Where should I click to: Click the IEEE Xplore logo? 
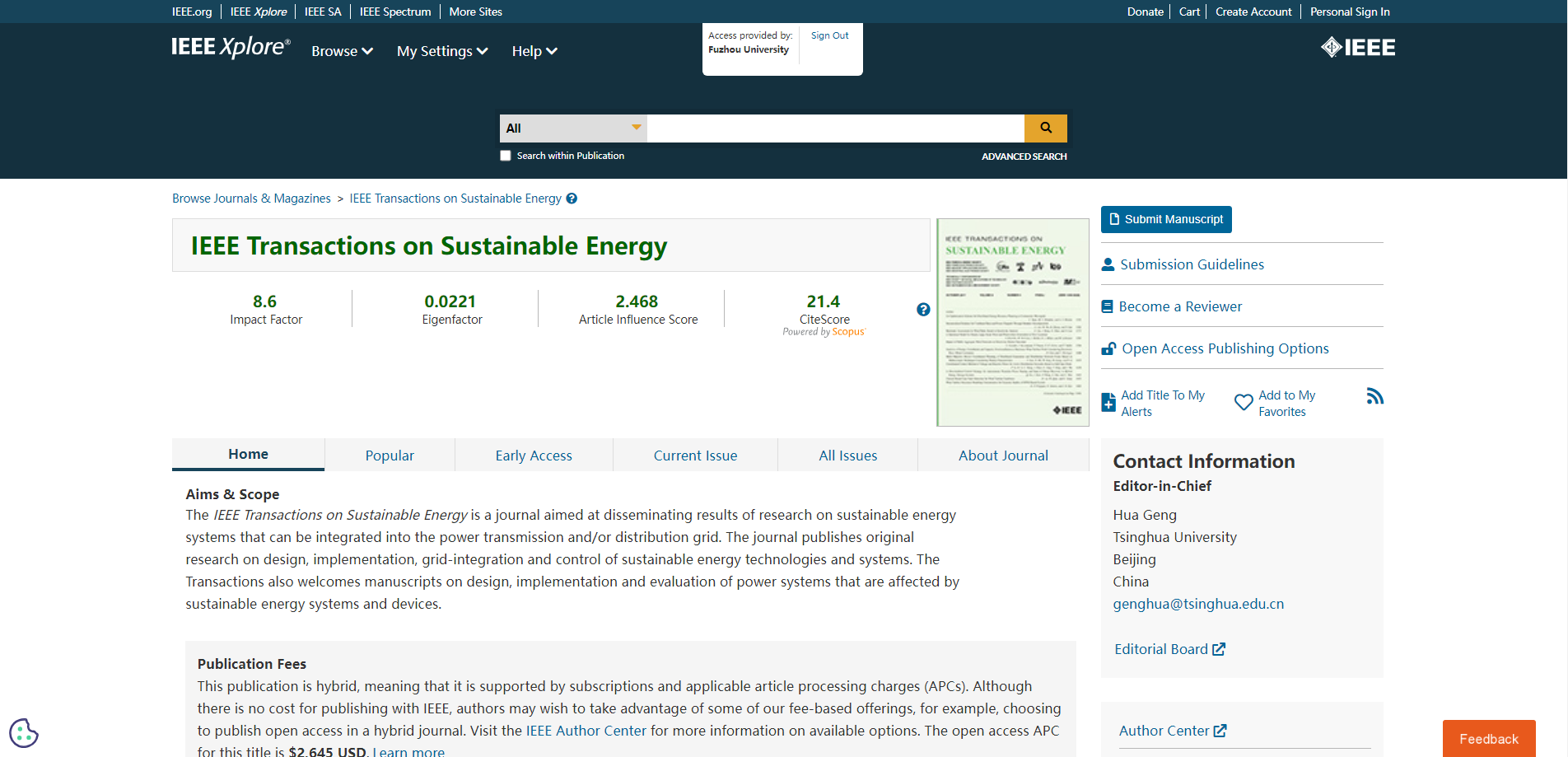point(231,48)
